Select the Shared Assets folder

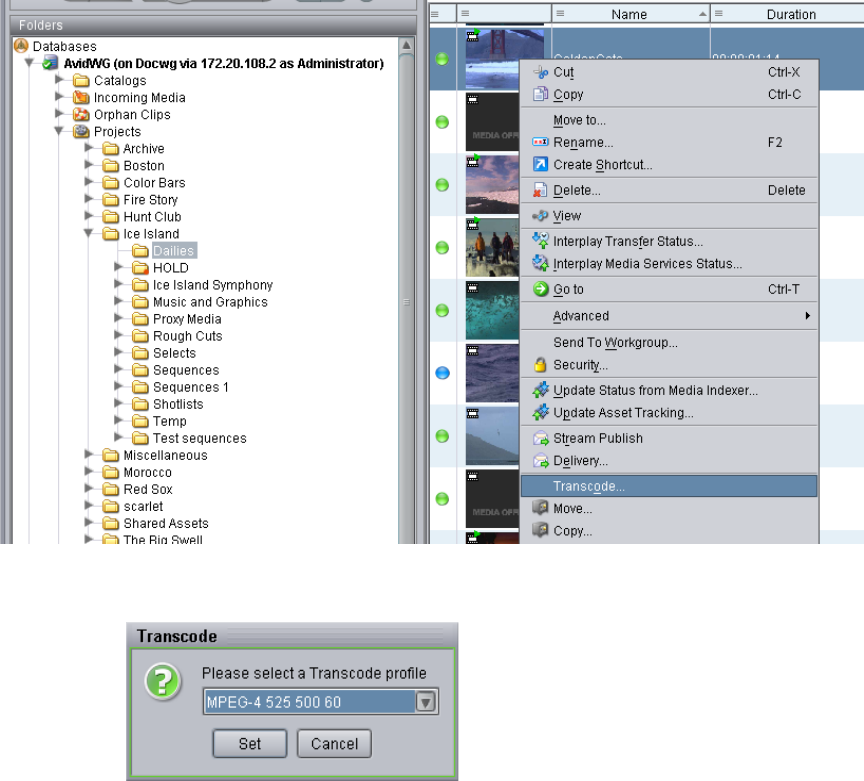[166, 523]
